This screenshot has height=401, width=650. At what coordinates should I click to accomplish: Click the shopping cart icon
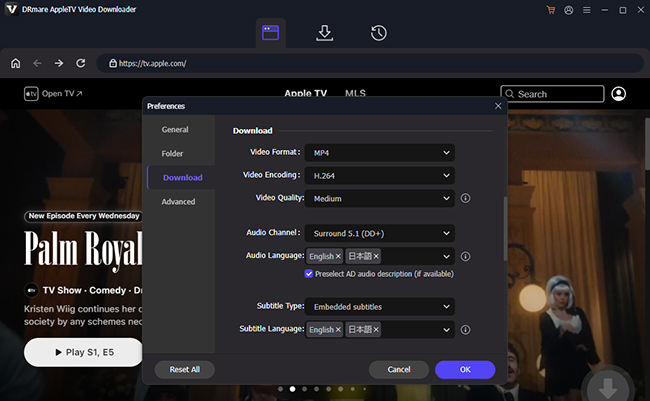click(x=550, y=9)
